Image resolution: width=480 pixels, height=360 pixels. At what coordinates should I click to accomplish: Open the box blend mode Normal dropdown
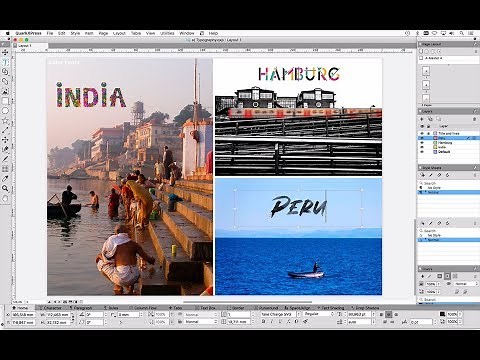click(x=200, y=322)
